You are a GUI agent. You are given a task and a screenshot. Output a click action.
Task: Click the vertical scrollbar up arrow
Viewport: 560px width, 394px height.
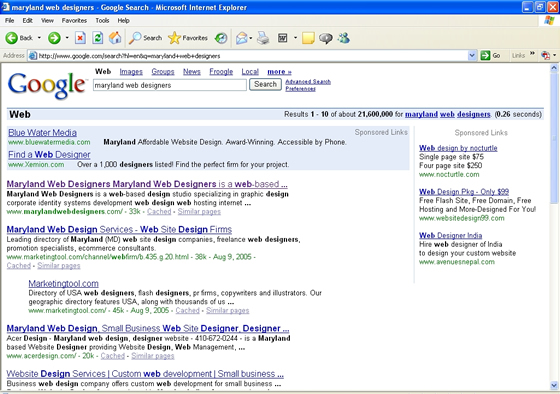[554, 68]
